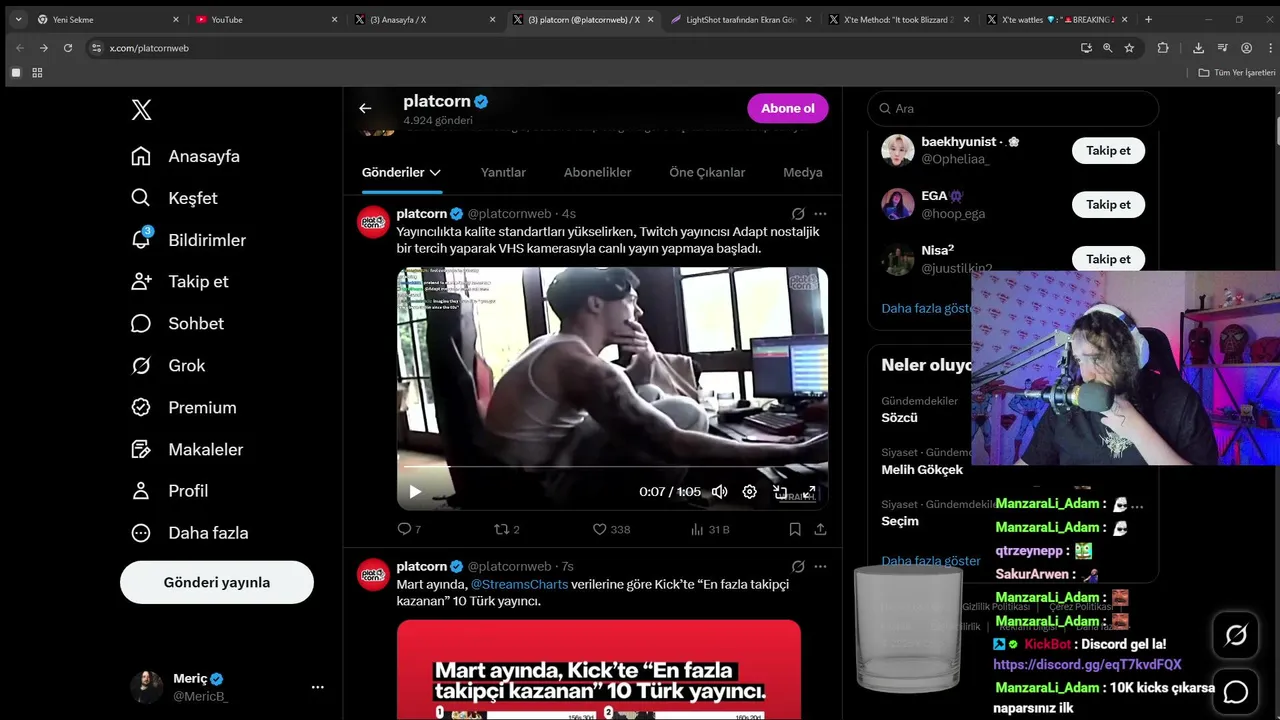Screen dimensions: 1280x720
Task: Follow baekhyunist with Takip et
Action: pyautogui.click(x=1108, y=150)
